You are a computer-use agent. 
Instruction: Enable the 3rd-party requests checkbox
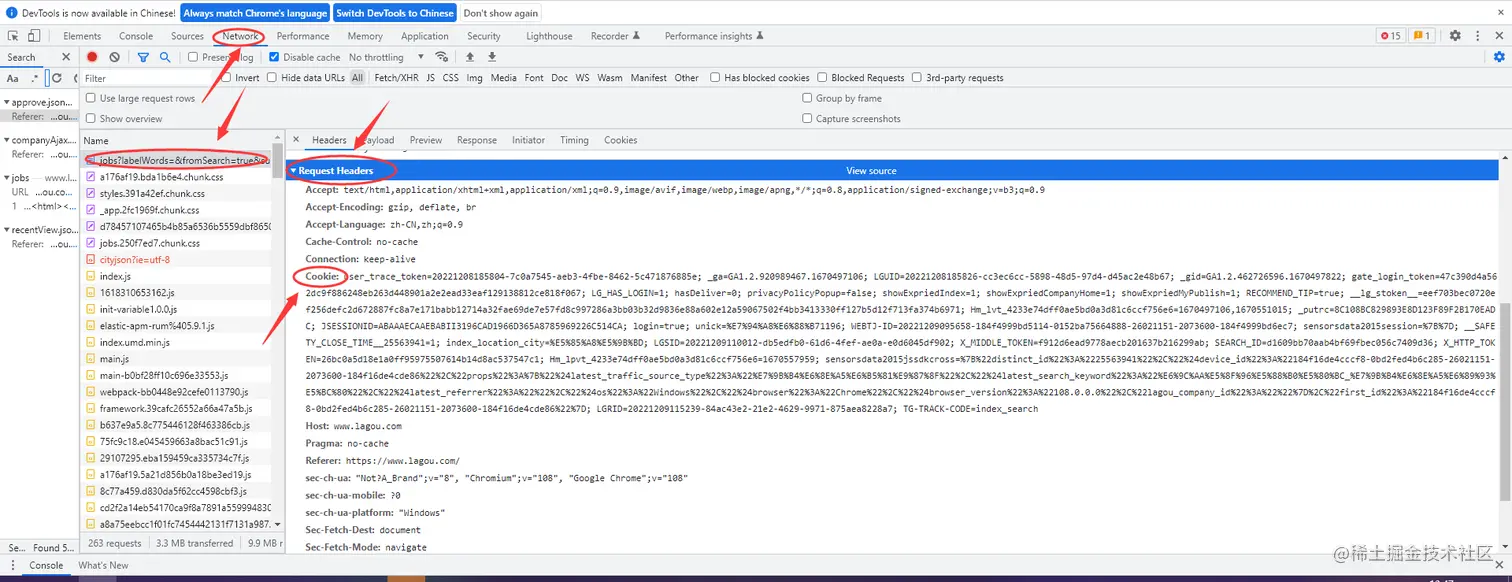[917, 78]
